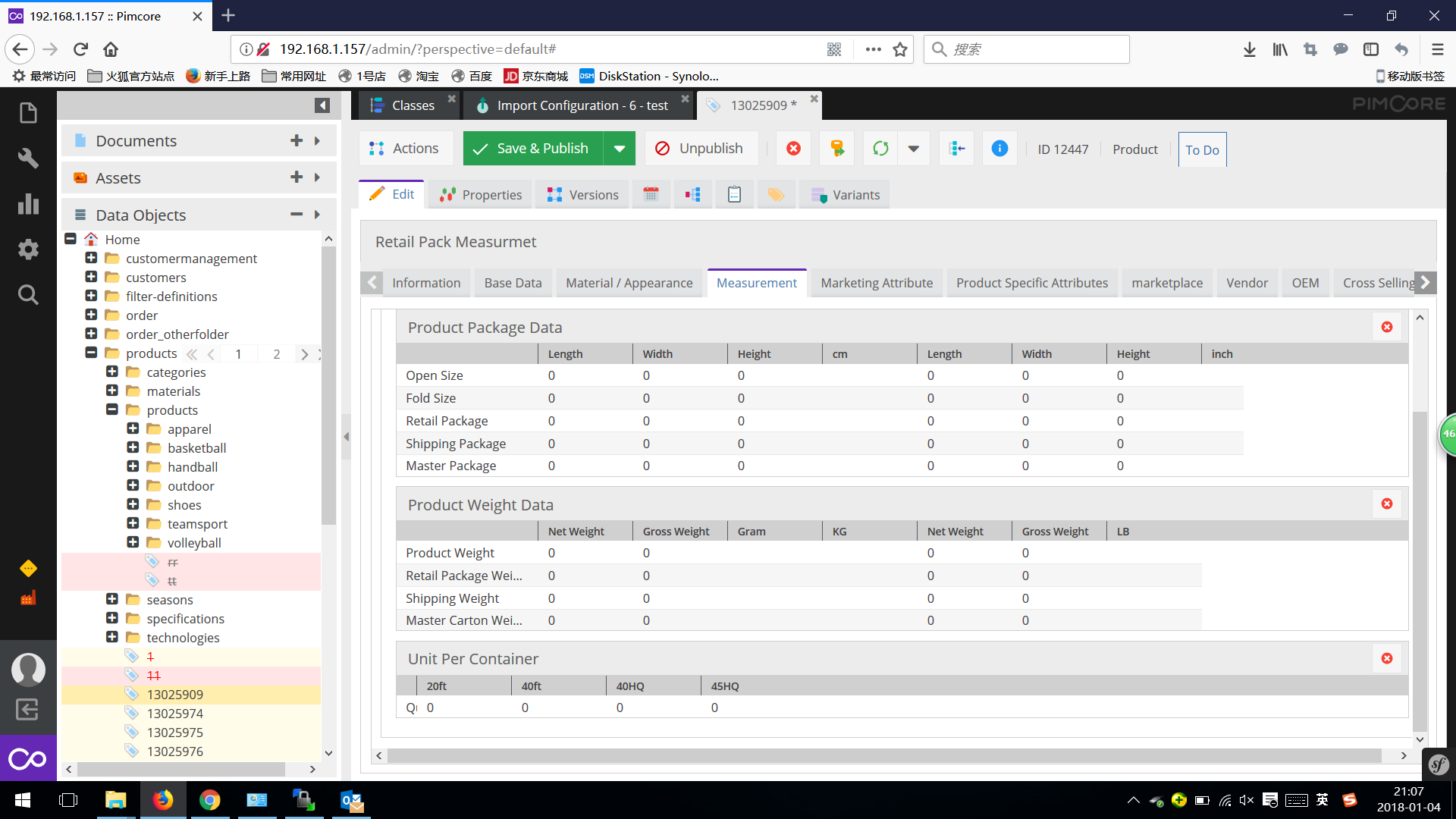Viewport: 1456px width, 819px height.
Task: Open the dependencies icon tab next to calendar
Action: click(692, 194)
